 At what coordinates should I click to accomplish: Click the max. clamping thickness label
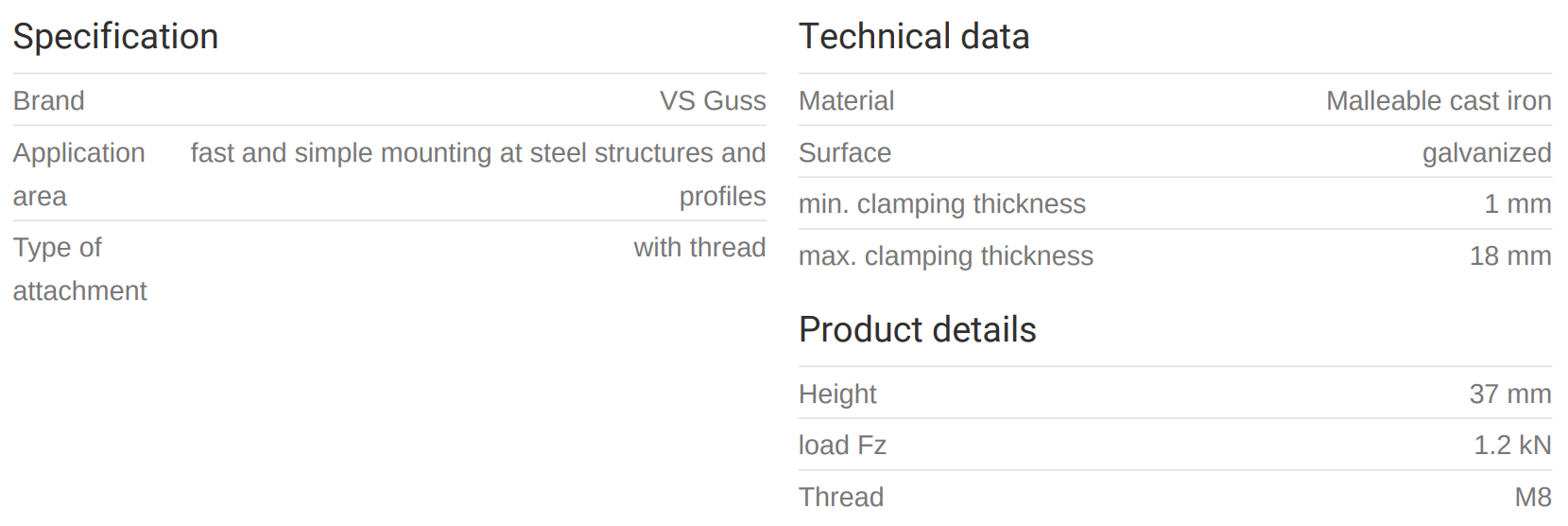[945, 256]
